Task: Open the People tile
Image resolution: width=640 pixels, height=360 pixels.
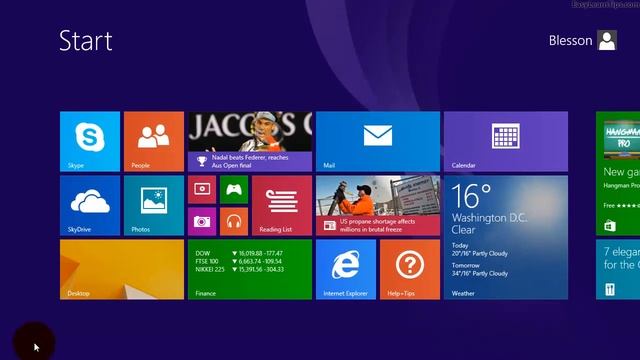Action: pyautogui.click(x=154, y=141)
